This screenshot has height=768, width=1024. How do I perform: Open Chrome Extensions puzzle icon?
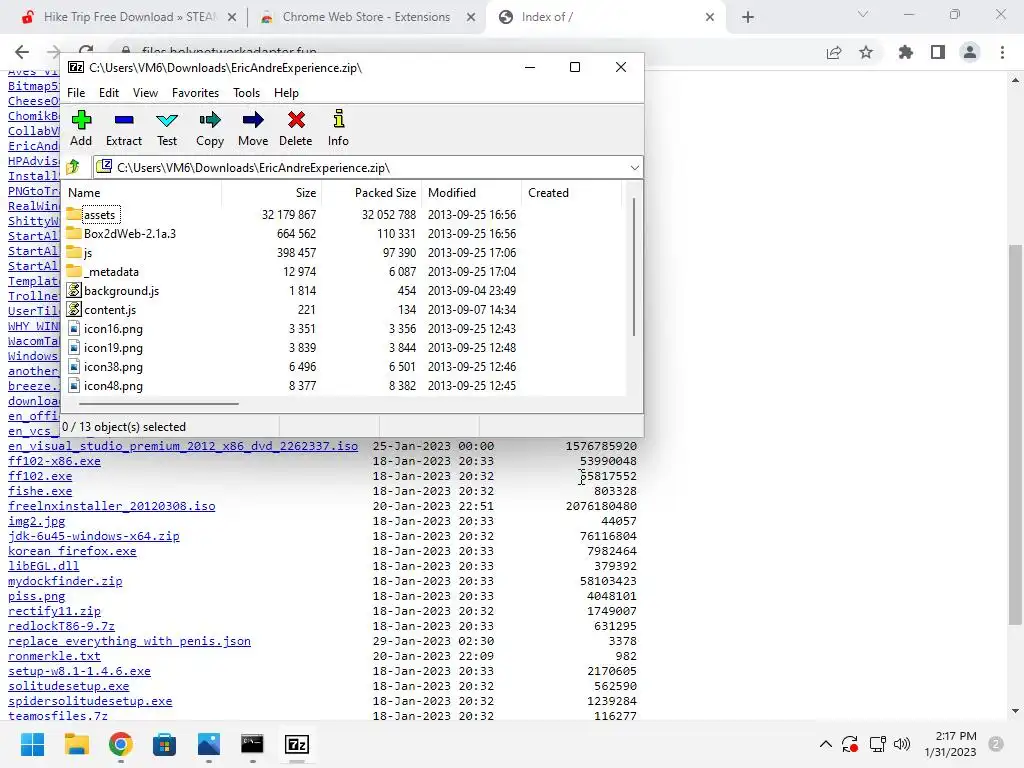coord(905,52)
